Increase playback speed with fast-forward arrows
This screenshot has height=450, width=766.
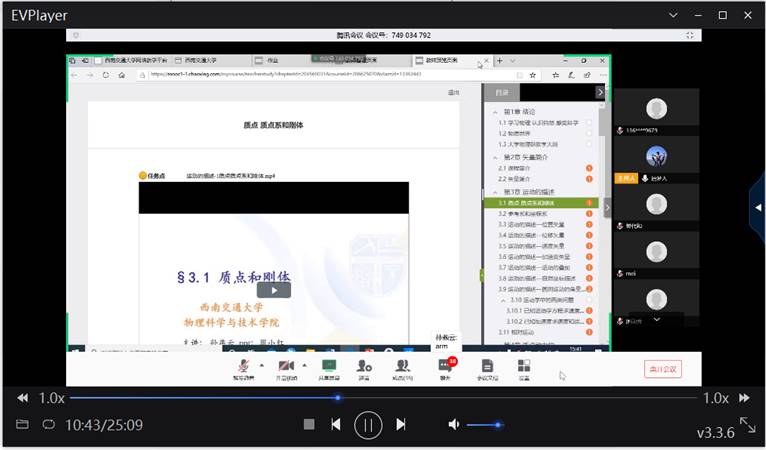pyautogui.click(x=744, y=398)
